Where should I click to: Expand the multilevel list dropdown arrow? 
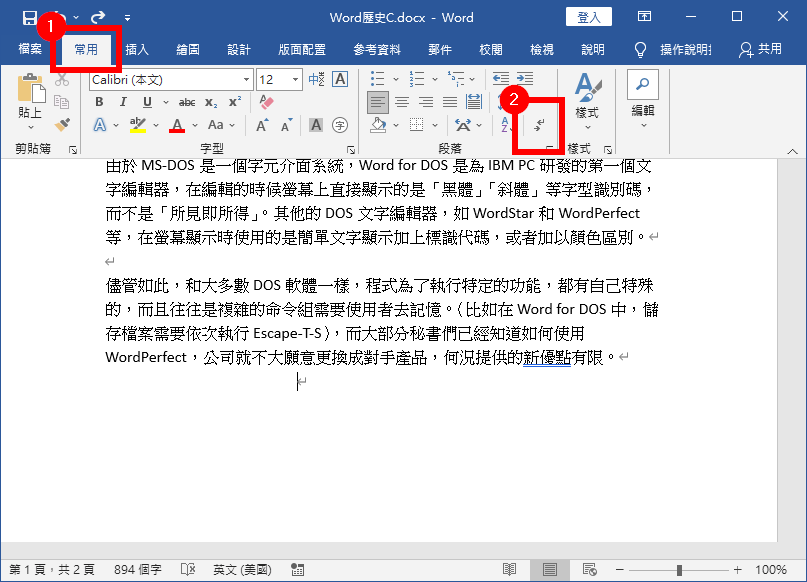(x=472, y=79)
